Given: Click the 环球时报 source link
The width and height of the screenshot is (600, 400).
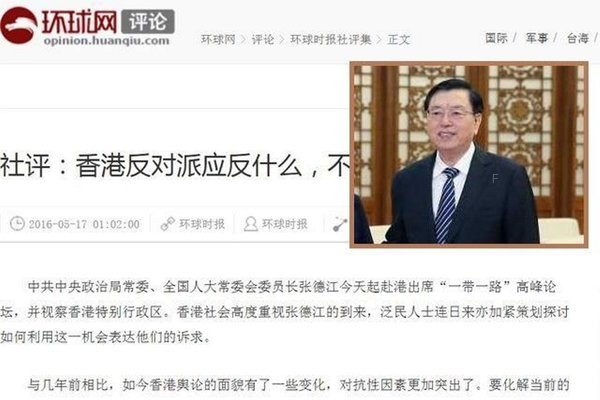Looking at the screenshot, I should point(202,224).
